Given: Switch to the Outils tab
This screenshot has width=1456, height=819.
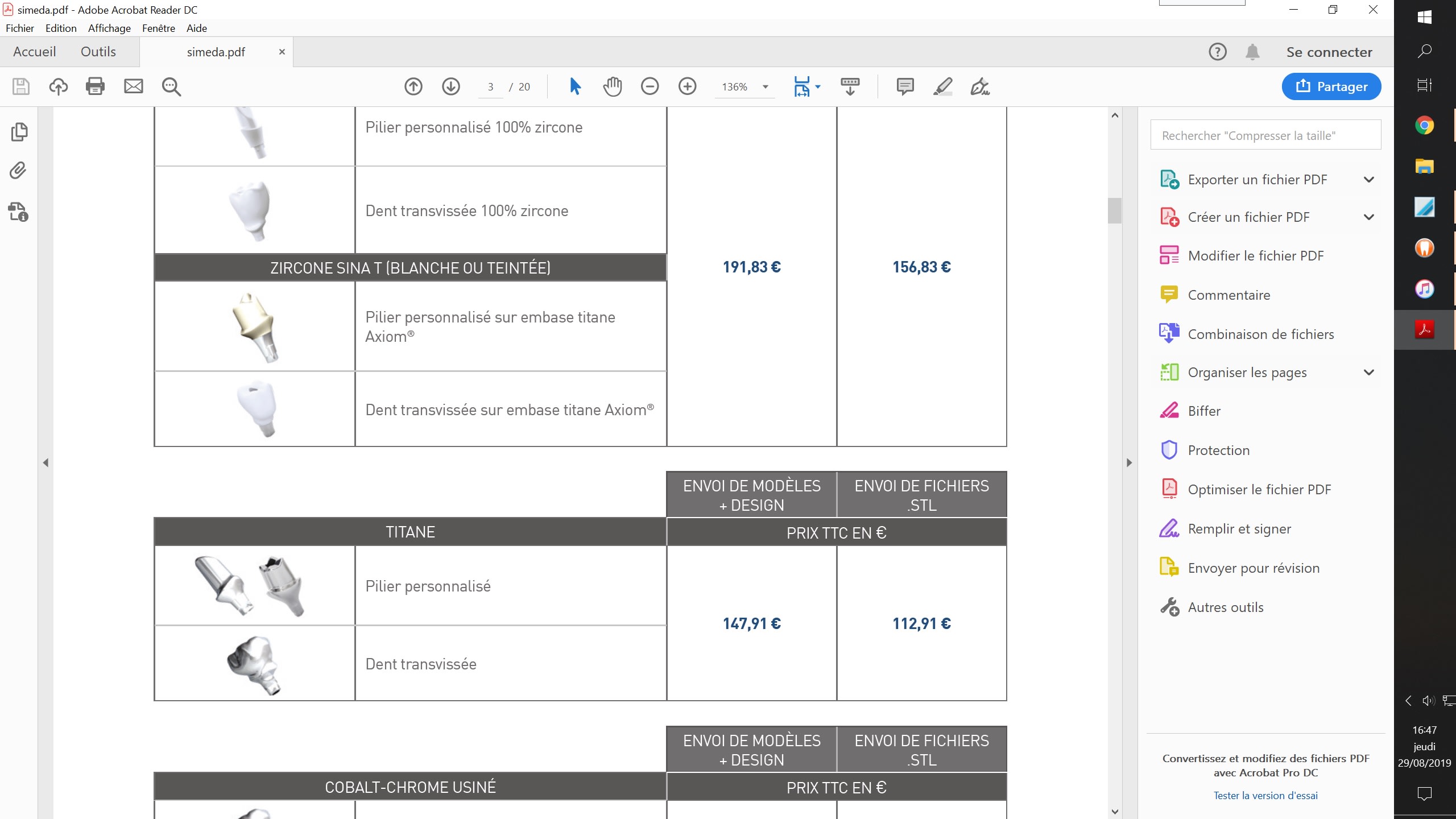Looking at the screenshot, I should pyautogui.click(x=98, y=52).
